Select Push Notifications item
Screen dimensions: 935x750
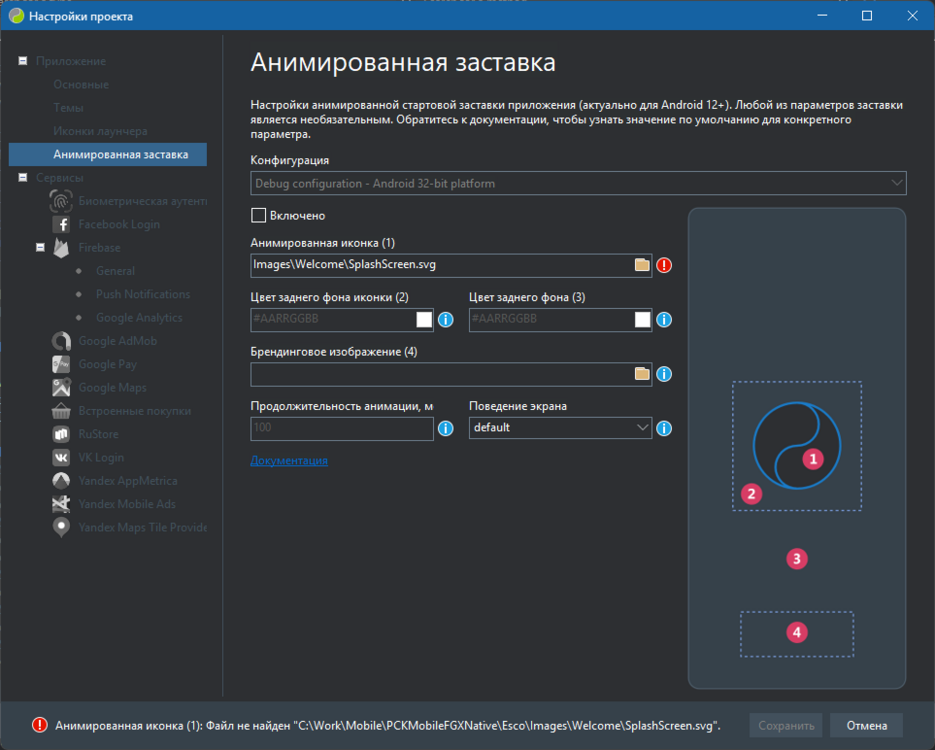[143, 294]
